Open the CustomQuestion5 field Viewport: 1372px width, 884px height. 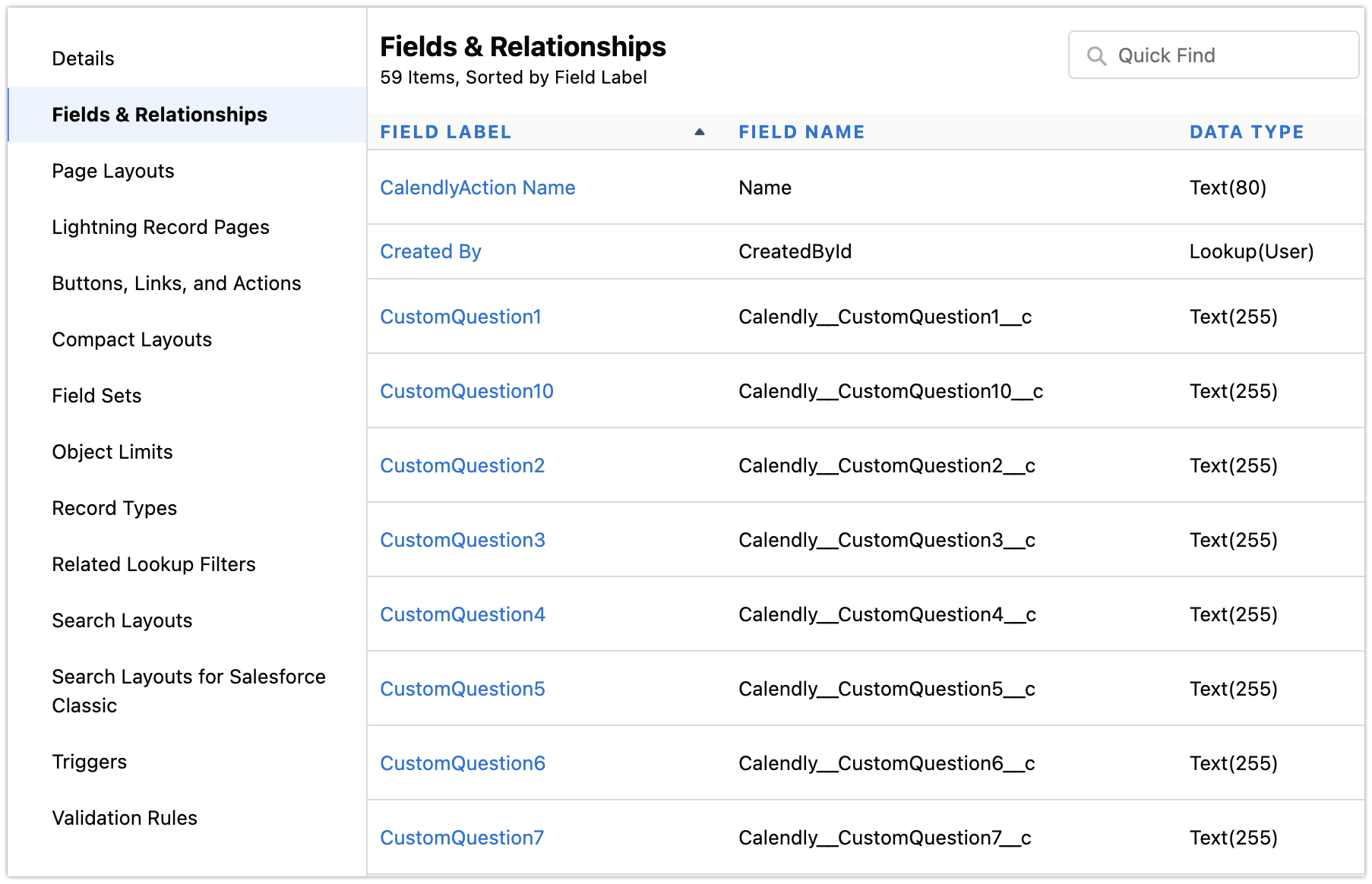click(462, 689)
